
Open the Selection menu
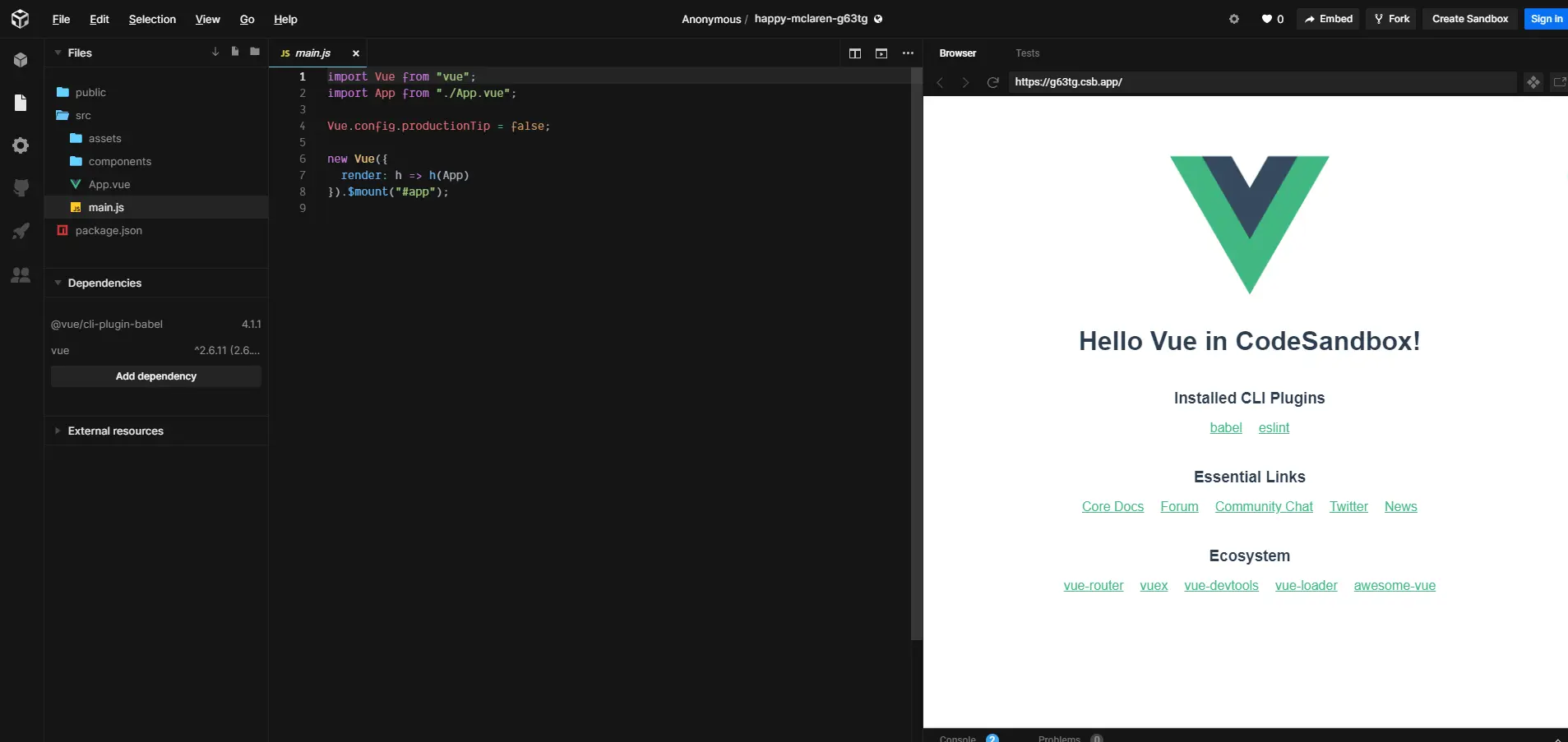coord(152,19)
